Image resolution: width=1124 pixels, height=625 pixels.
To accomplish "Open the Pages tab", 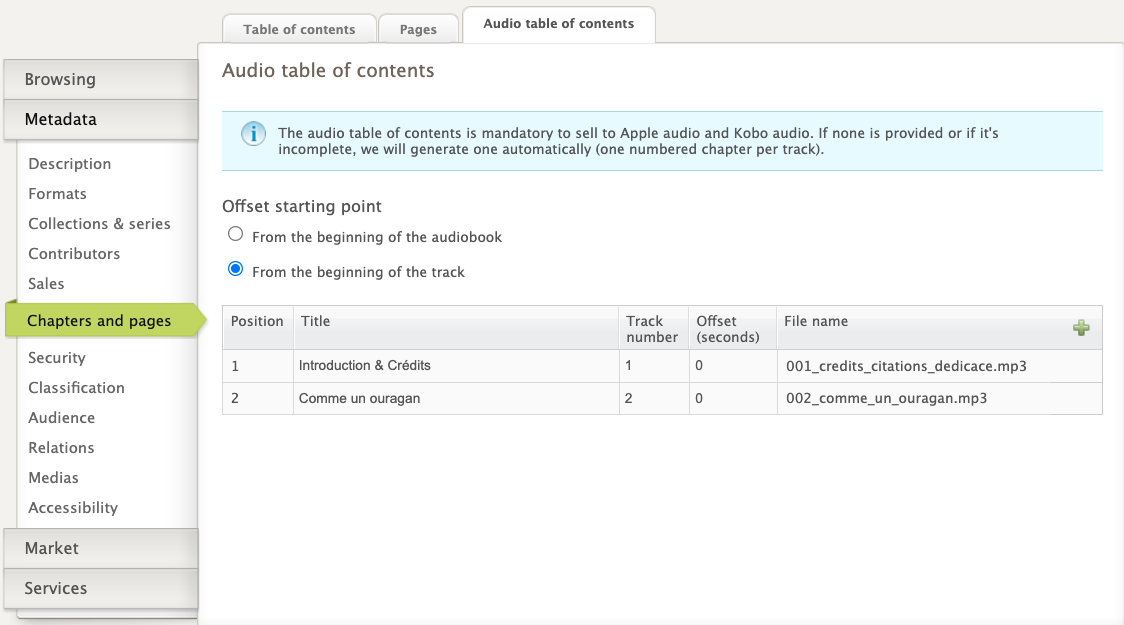I will click(x=418, y=29).
